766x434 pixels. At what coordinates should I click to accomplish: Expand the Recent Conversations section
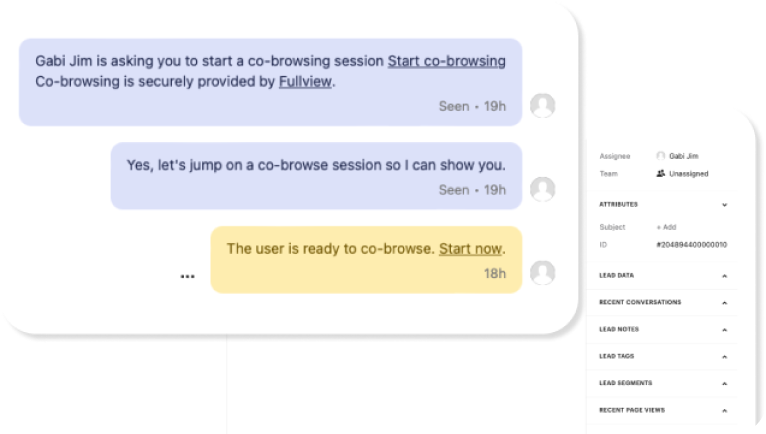tap(724, 302)
